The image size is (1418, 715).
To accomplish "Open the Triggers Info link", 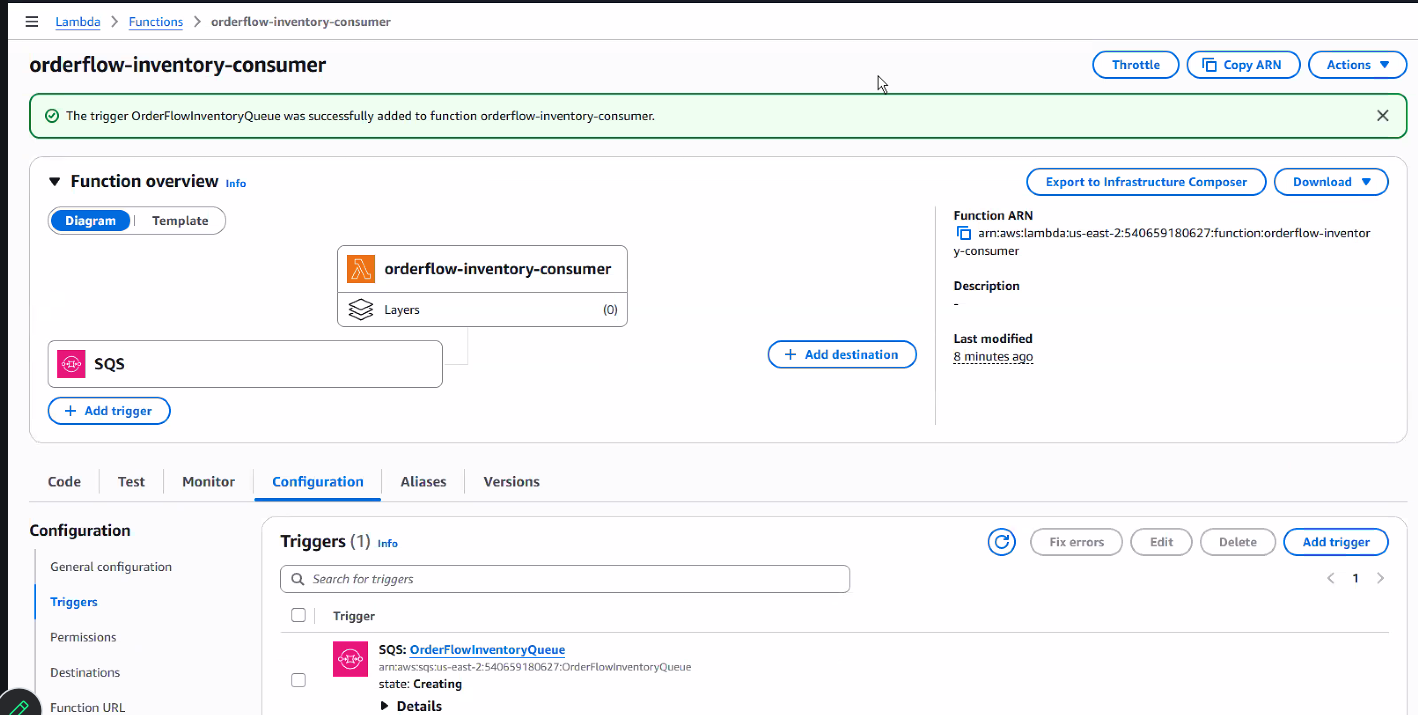I will pyautogui.click(x=388, y=543).
